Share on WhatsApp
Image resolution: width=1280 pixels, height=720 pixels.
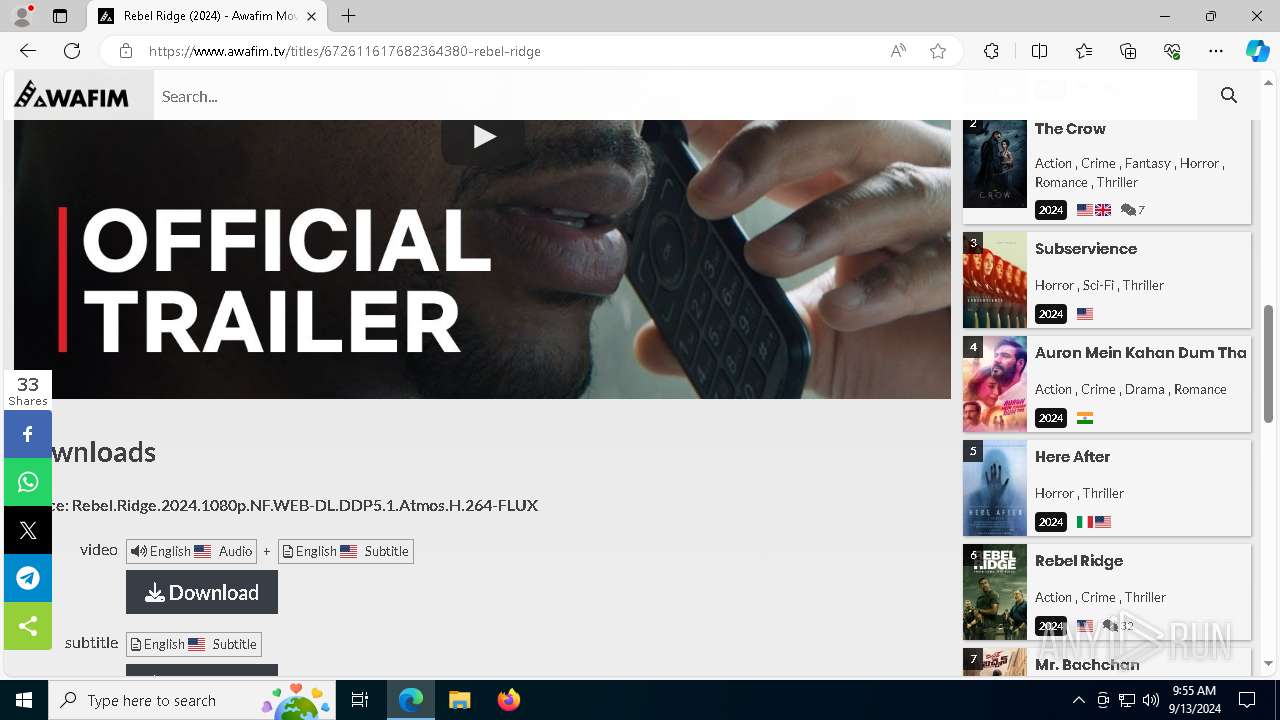28,482
